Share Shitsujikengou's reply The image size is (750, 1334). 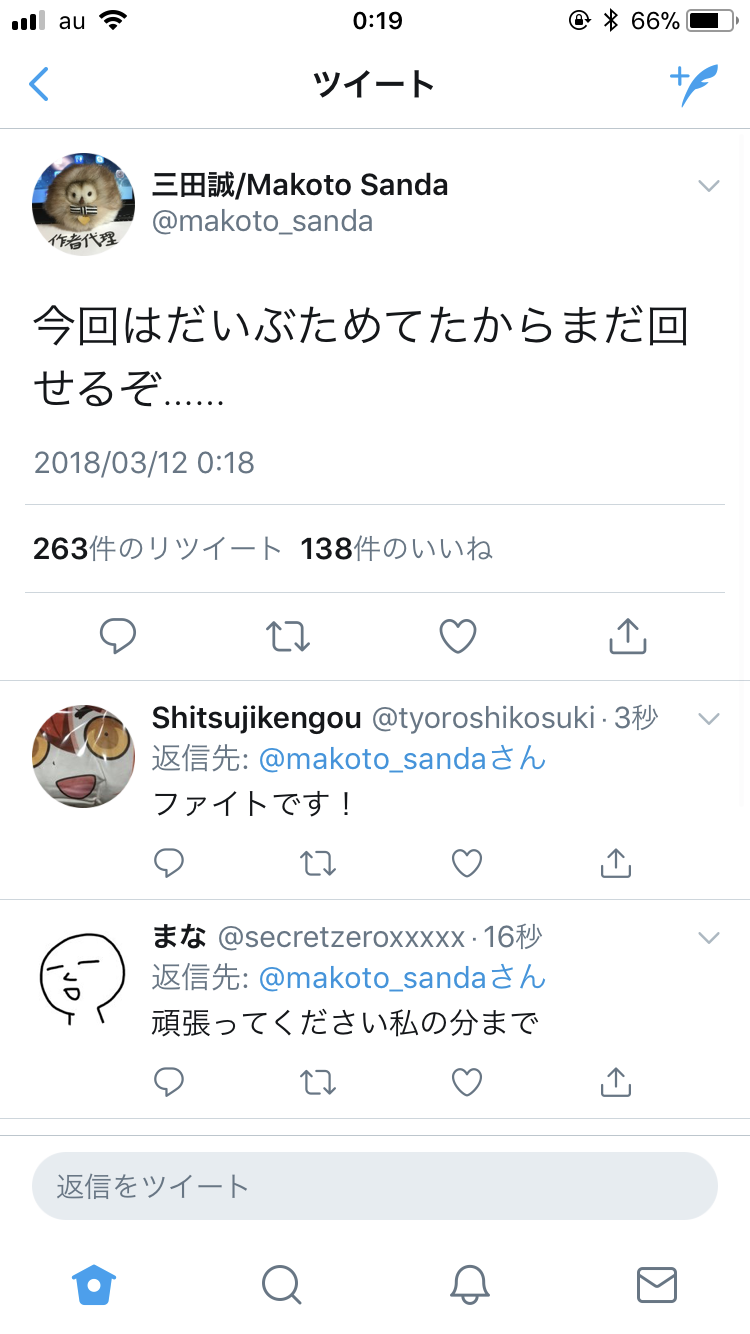[616, 862]
